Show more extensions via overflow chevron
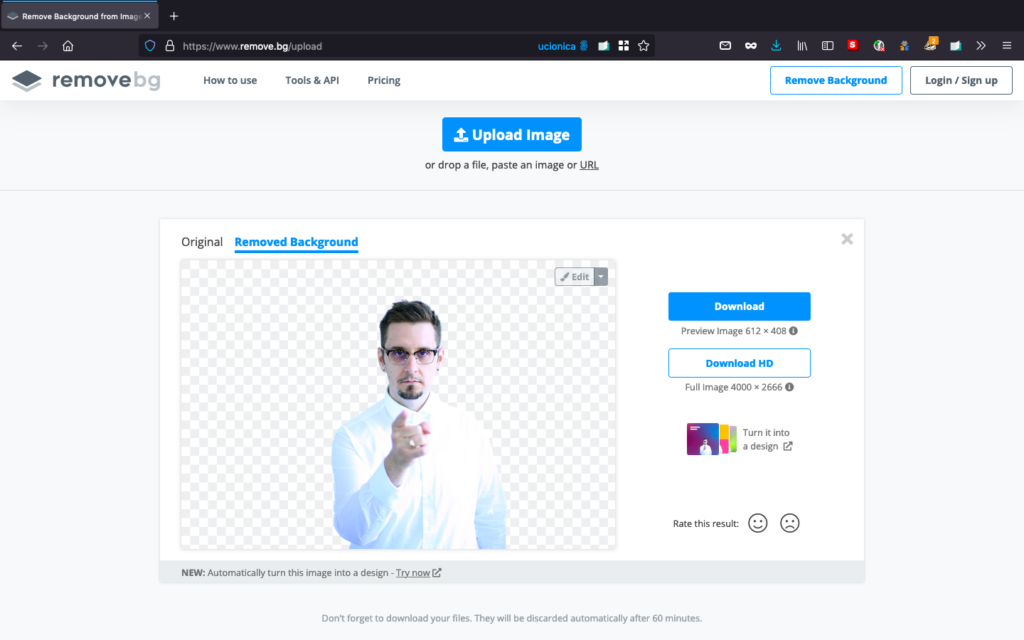 981,45
